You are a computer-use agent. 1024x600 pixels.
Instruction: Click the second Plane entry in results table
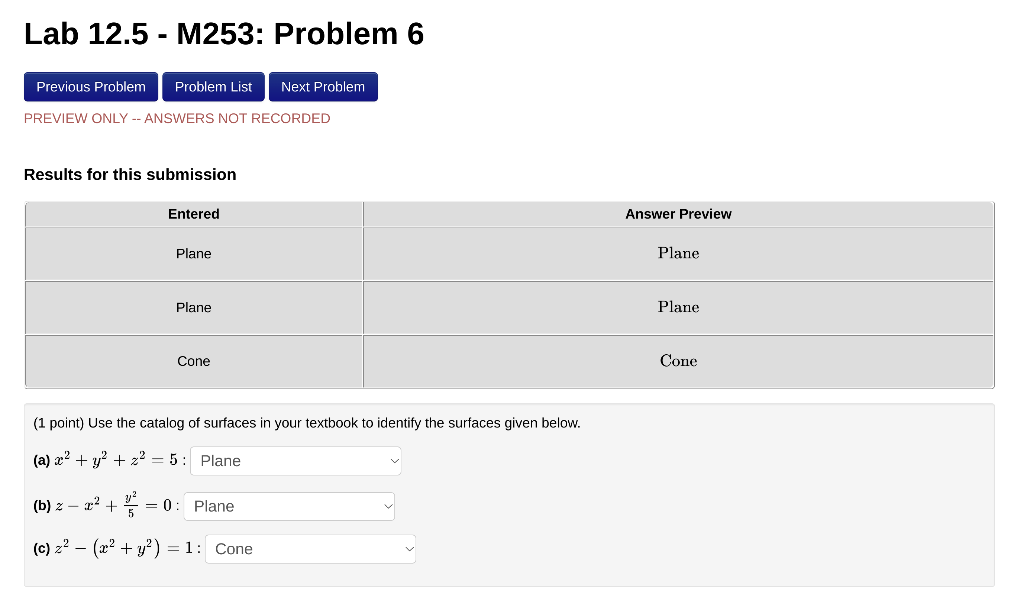pyautogui.click(x=193, y=307)
